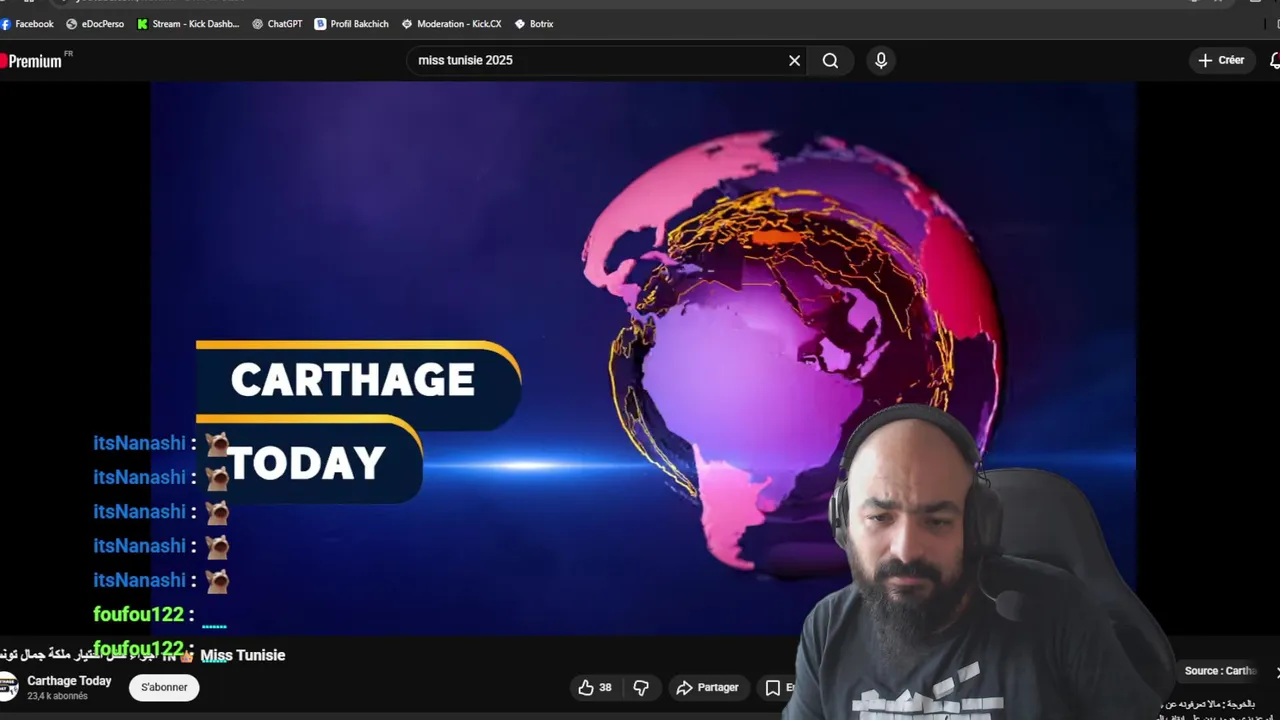
Task: Click the S'abonner button
Action: point(164,687)
